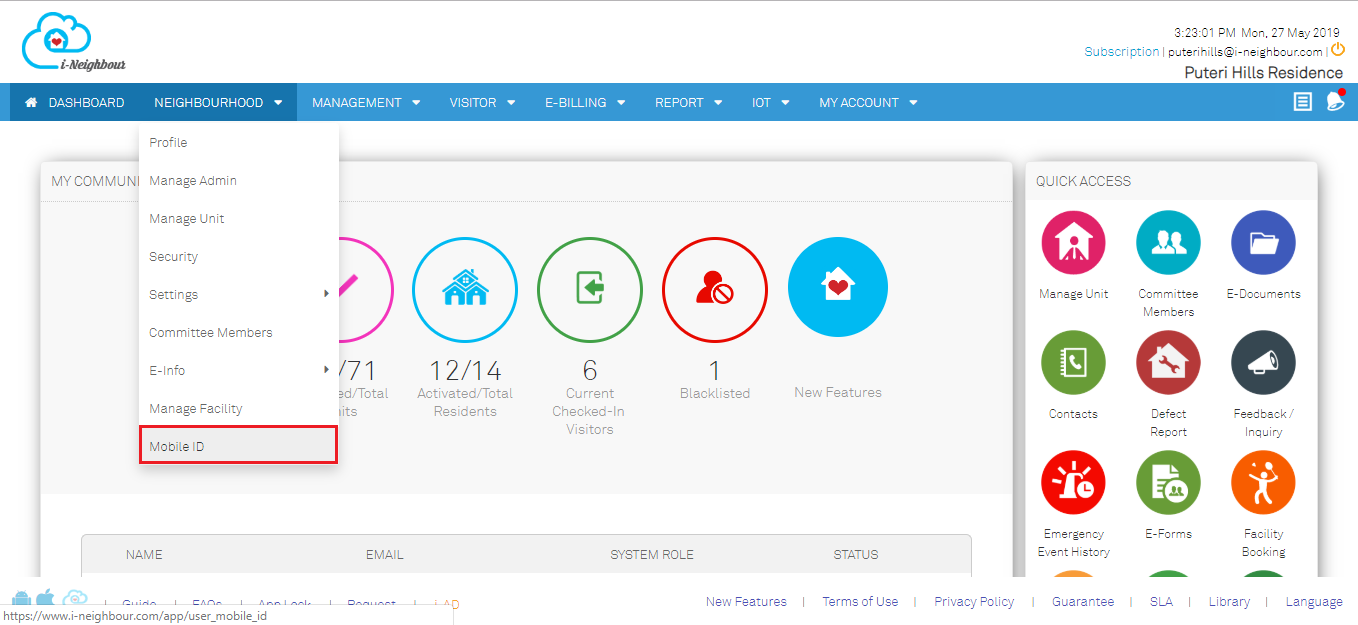Viewport: 1358px width, 625px height.
Task: Click the Current Checked-In Visitors icon
Action: (590, 289)
